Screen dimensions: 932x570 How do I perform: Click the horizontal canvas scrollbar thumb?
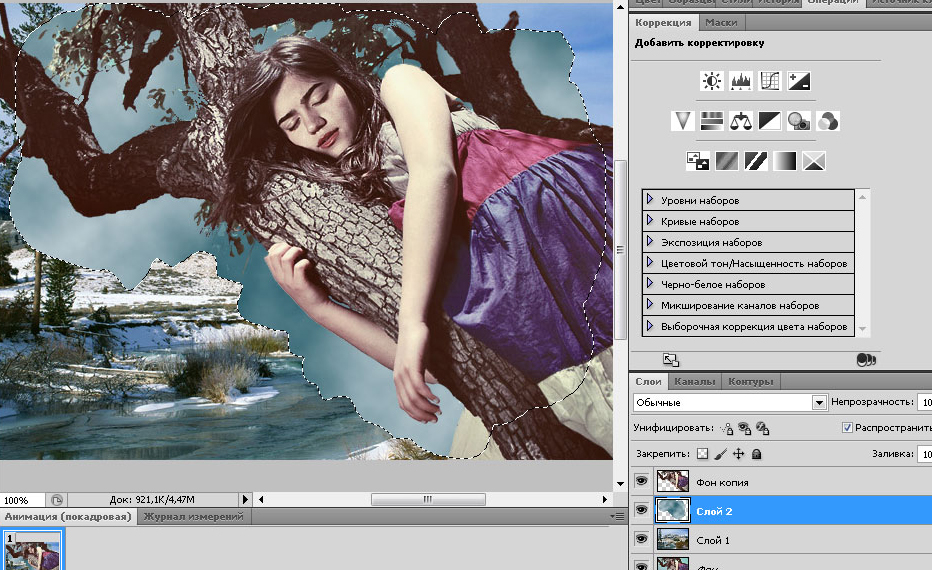click(428, 499)
